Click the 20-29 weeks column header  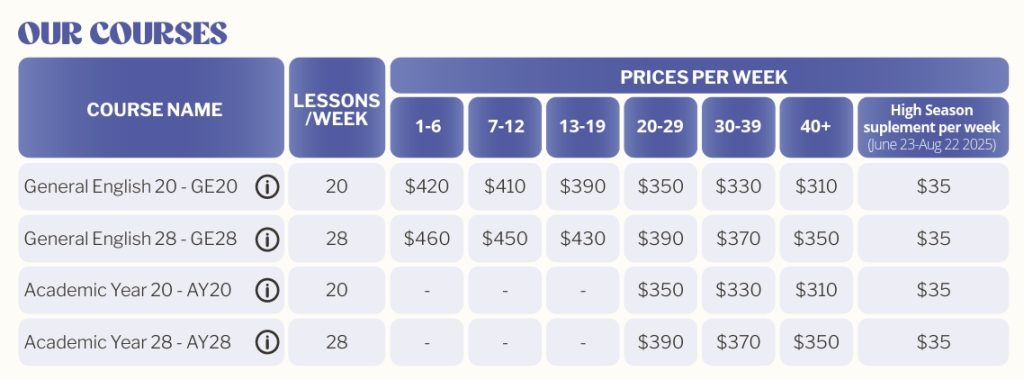point(660,127)
